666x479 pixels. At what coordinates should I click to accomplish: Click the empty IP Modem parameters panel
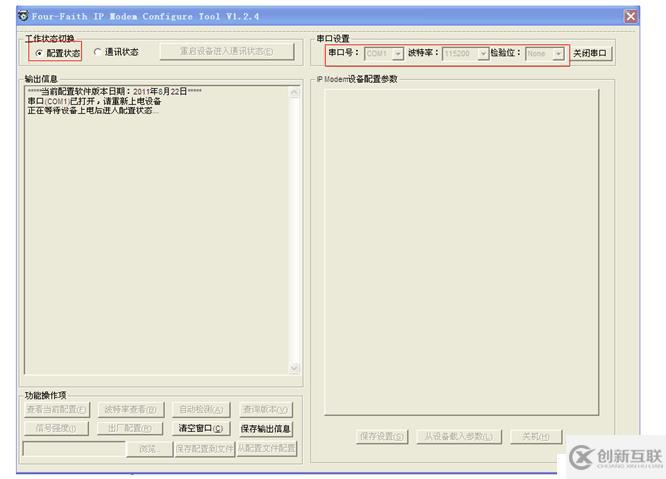(461, 252)
